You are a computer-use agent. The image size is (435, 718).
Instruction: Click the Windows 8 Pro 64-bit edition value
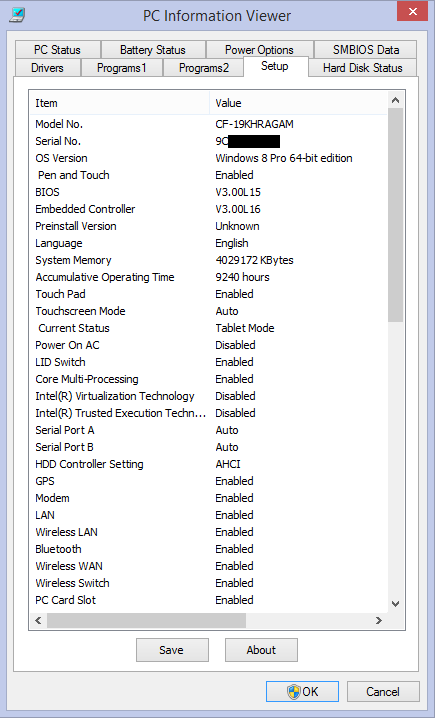pos(284,158)
